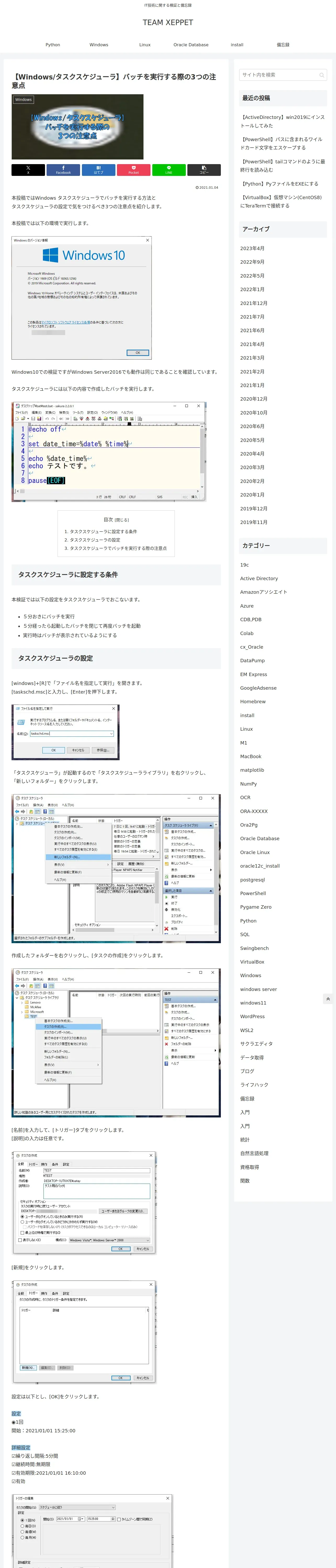Send the article via LINE

pyautogui.click(x=168, y=170)
